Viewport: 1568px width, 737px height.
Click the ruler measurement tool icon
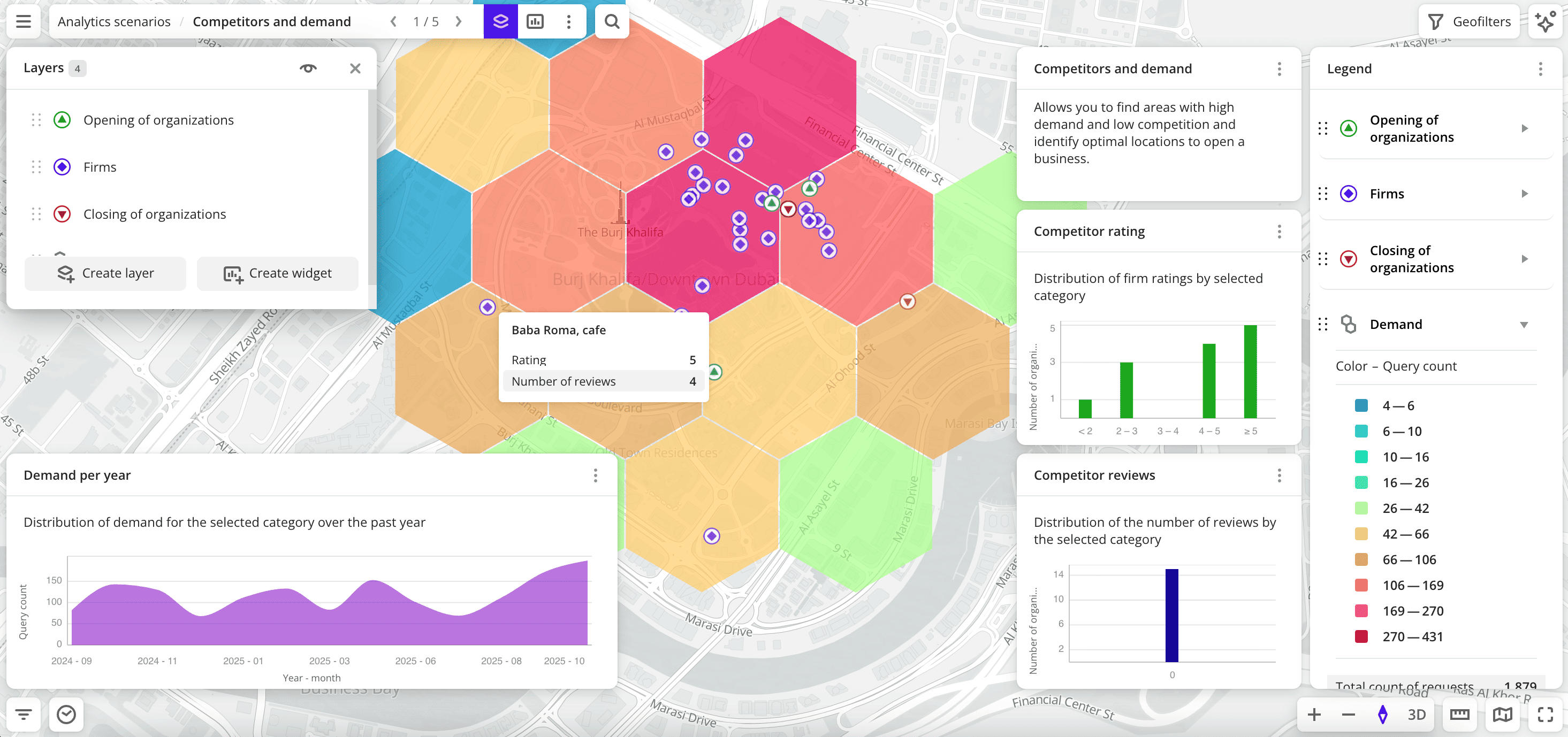pyautogui.click(x=1460, y=714)
